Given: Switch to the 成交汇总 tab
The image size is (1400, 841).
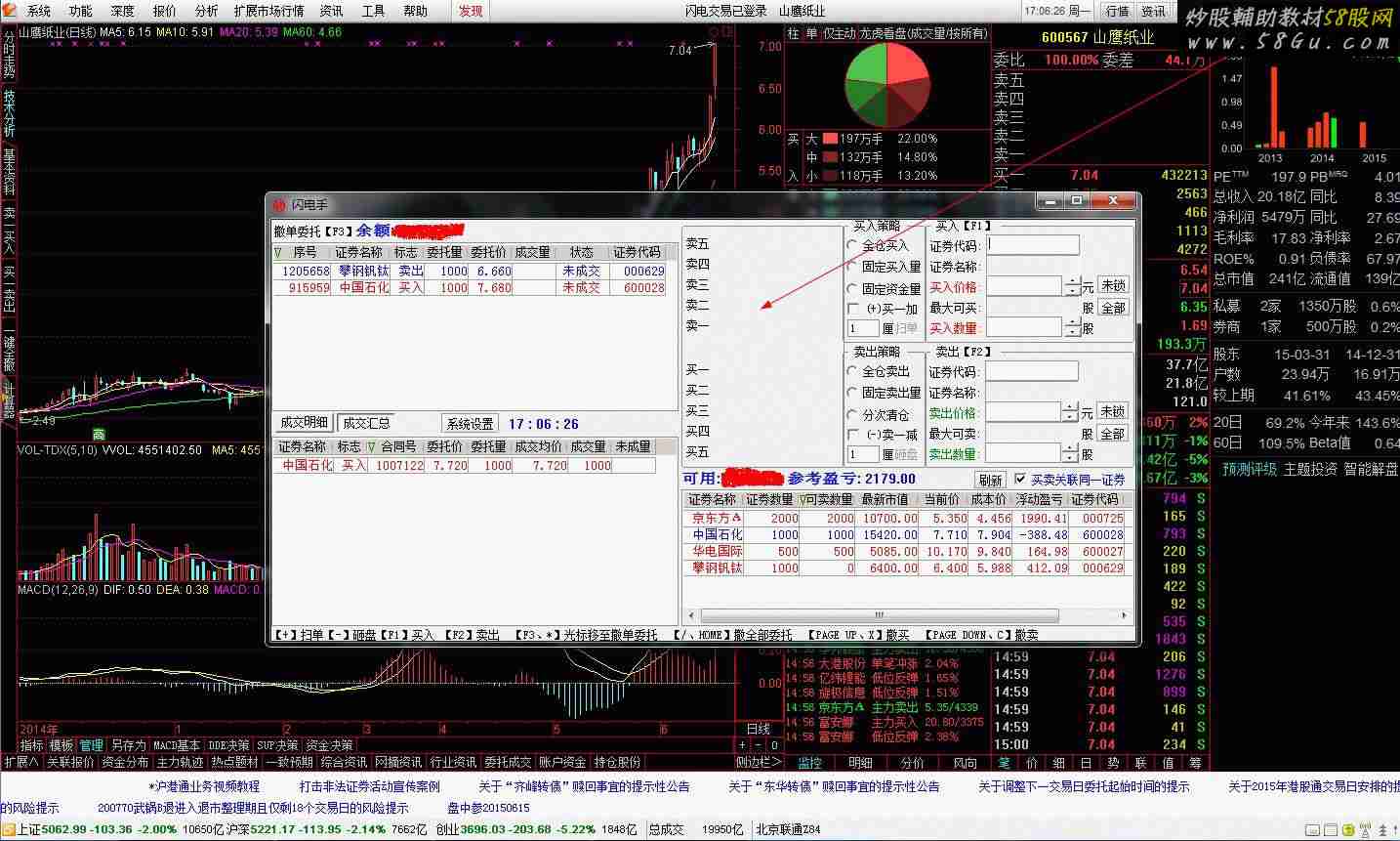Looking at the screenshot, I should (x=364, y=423).
